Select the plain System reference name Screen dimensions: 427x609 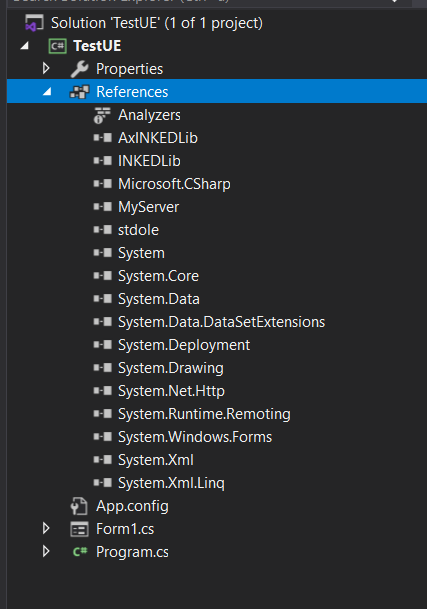click(141, 254)
